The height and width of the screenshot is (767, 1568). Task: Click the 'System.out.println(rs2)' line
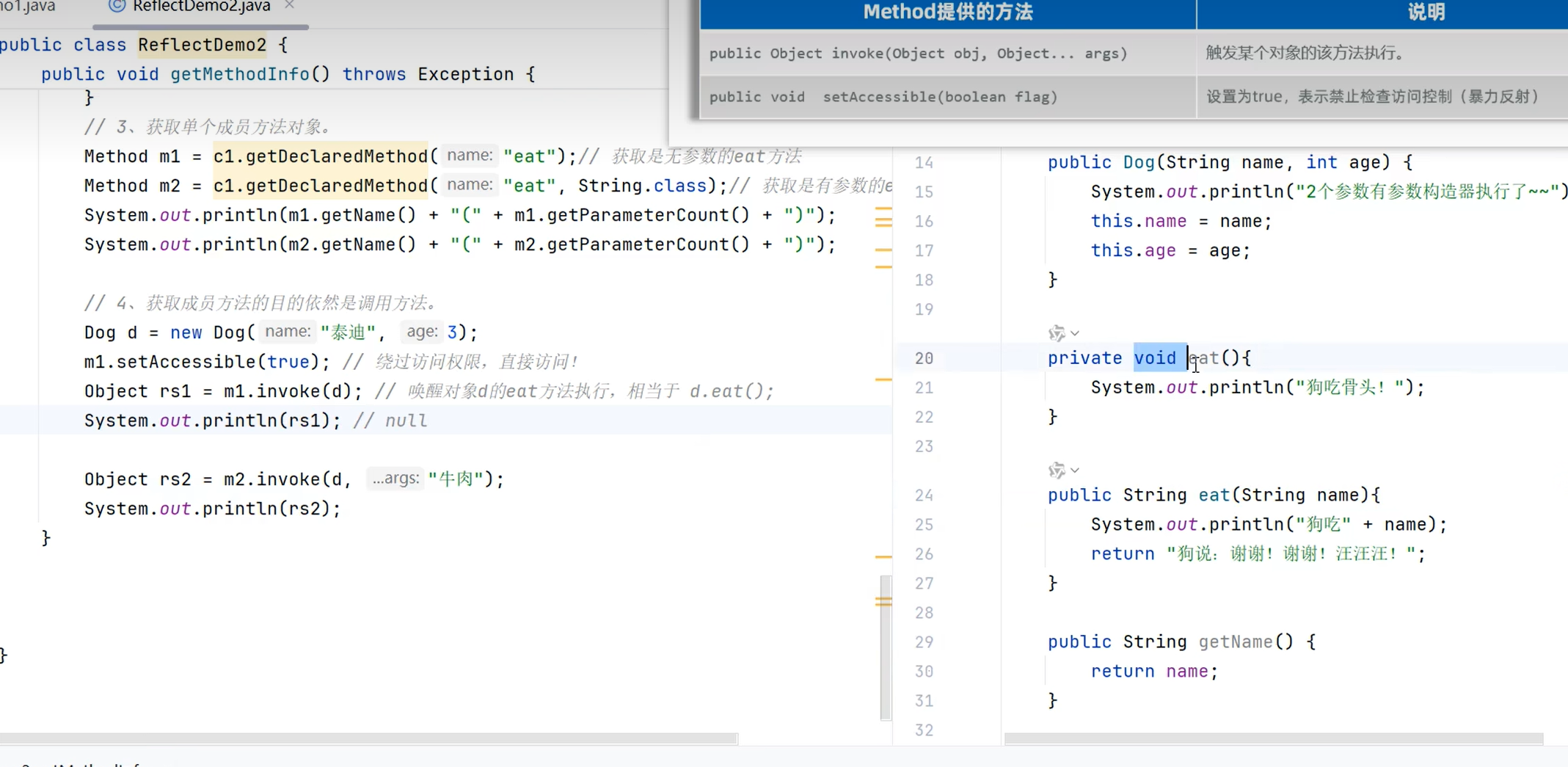pos(213,509)
